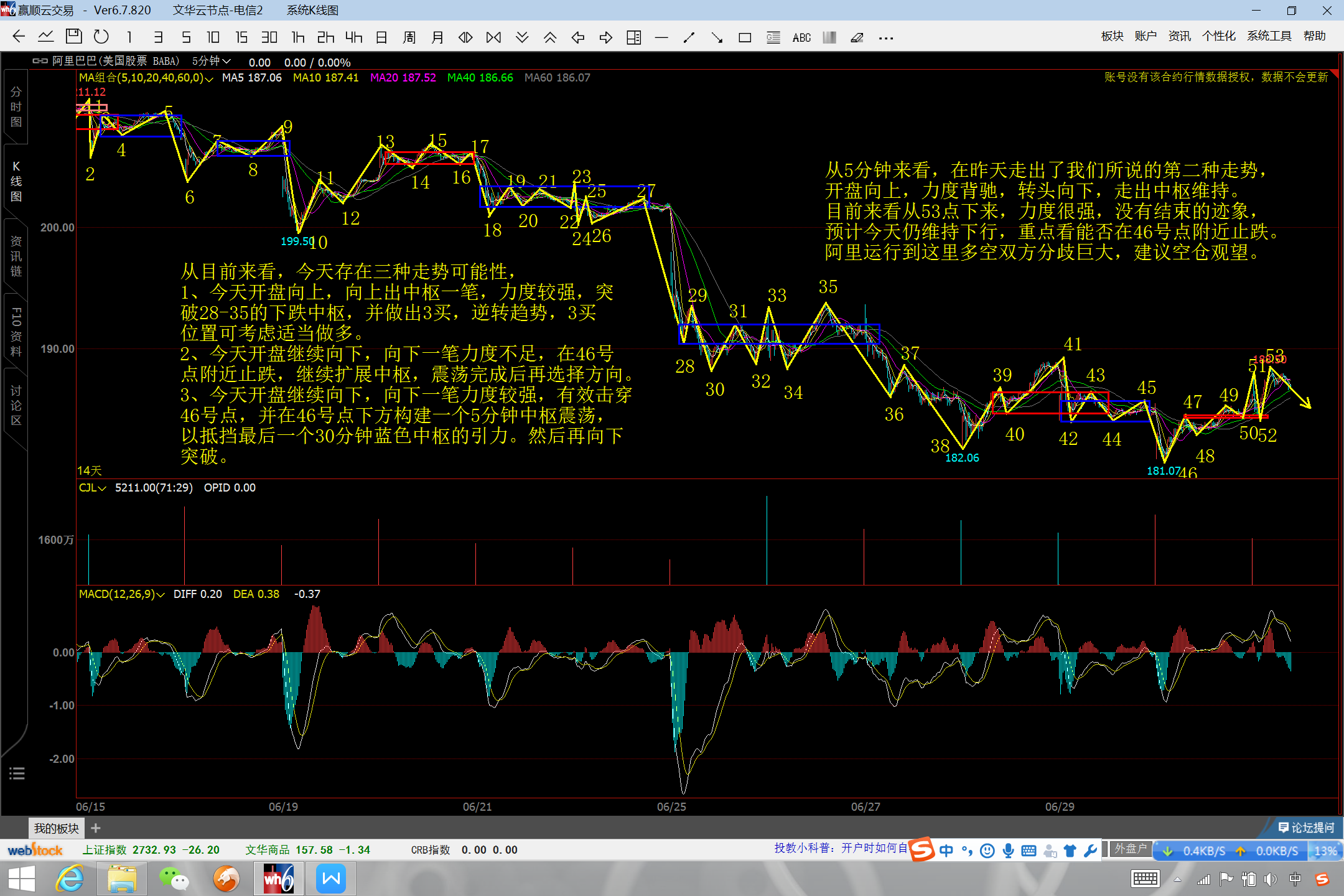Open WeChat from the taskbar
Viewport: 1344px width, 896px height.
click(x=174, y=879)
